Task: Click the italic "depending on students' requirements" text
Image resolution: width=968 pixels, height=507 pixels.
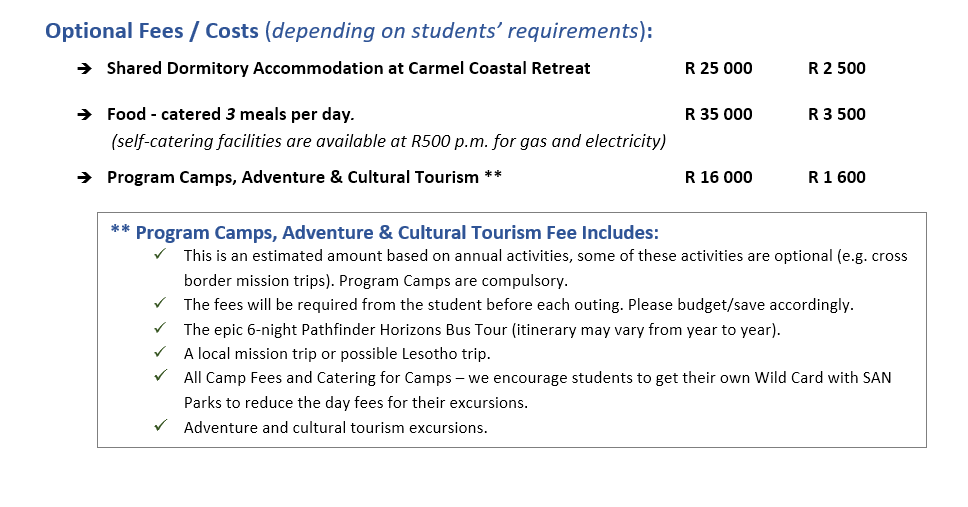Action: pos(455,31)
